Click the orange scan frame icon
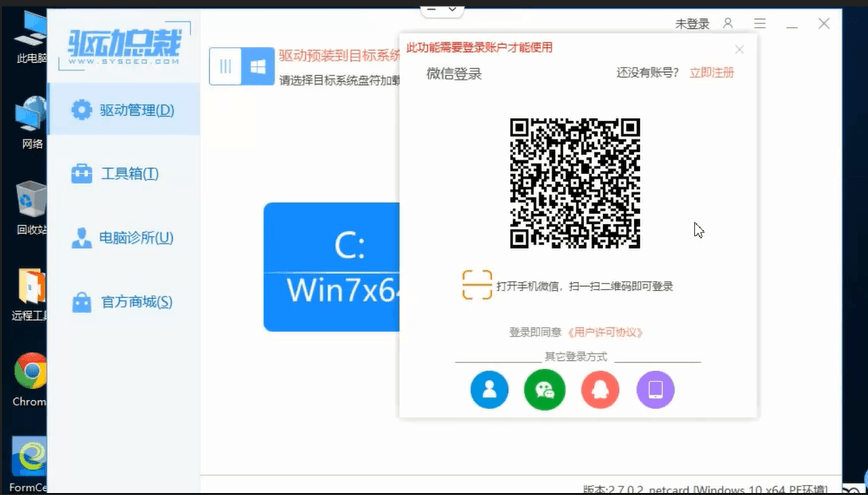Screen dimensions: 868x495 click(477, 285)
